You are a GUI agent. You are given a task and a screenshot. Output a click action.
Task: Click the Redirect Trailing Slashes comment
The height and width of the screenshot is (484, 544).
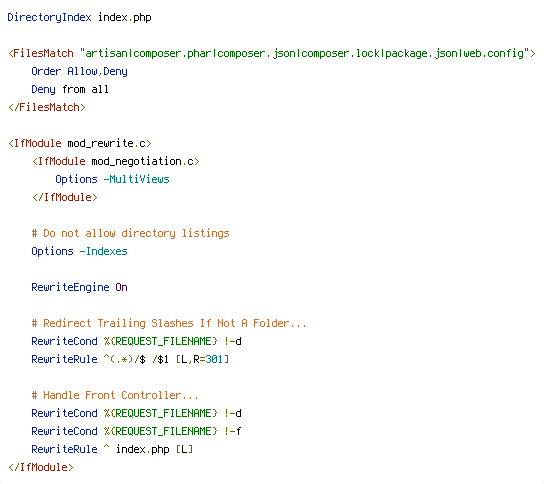tap(169, 323)
